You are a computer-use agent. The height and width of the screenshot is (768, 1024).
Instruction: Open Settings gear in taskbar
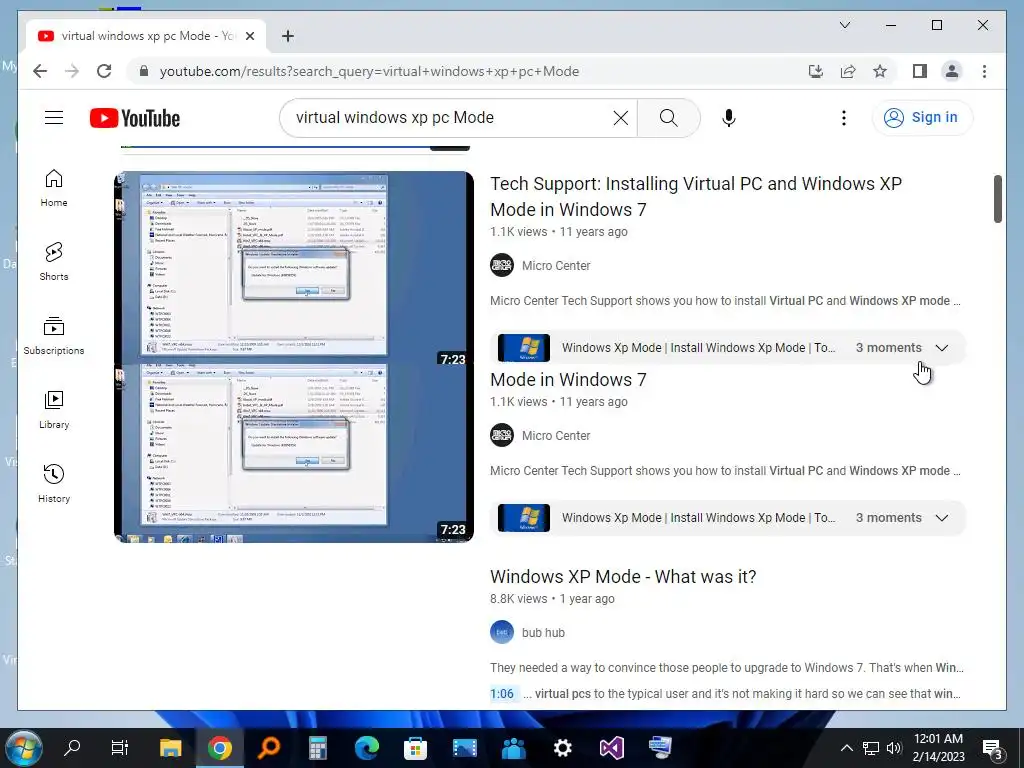[x=562, y=747]
